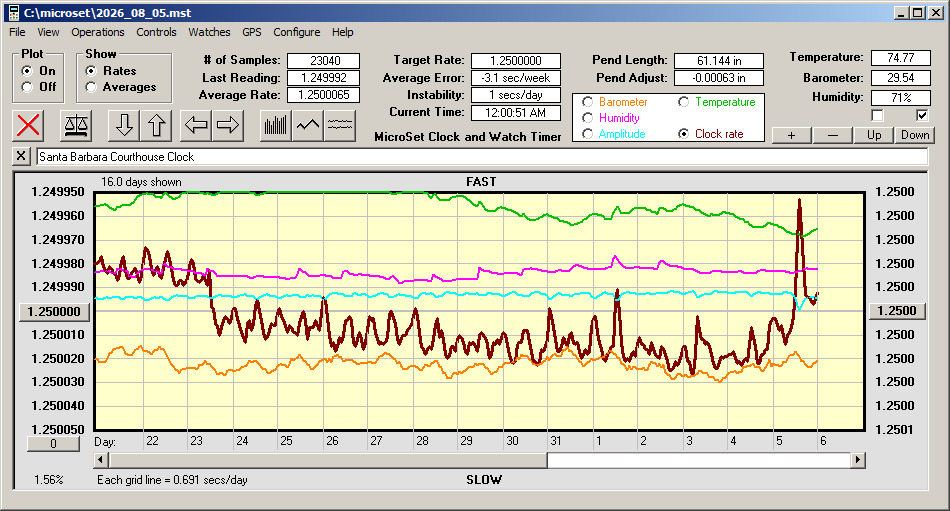Viewport: 950px width, 511px height.
Task: Click the plus button
Action: (x=791, y=135)
